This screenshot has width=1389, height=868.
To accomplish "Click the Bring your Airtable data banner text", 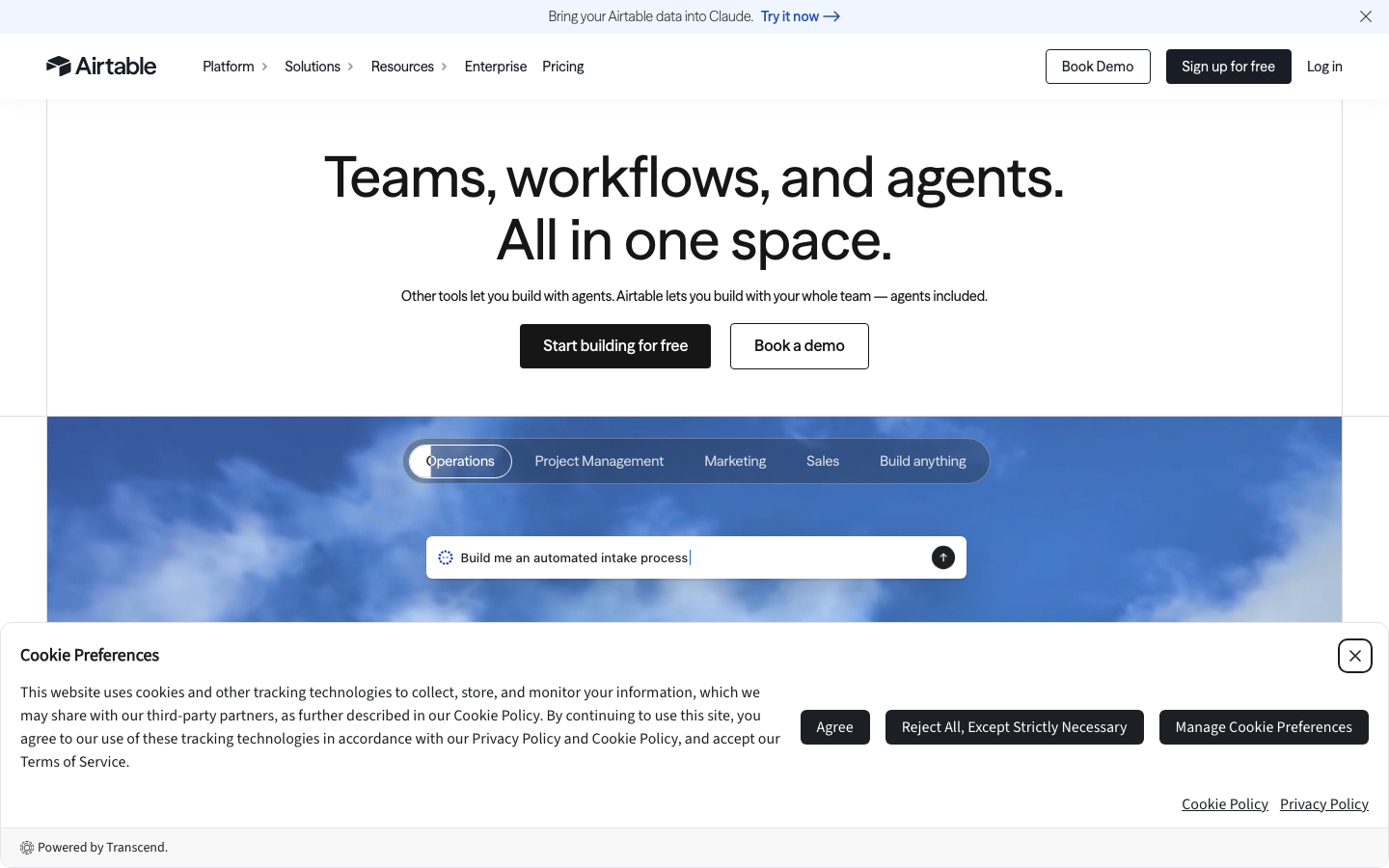I will 651,16.
